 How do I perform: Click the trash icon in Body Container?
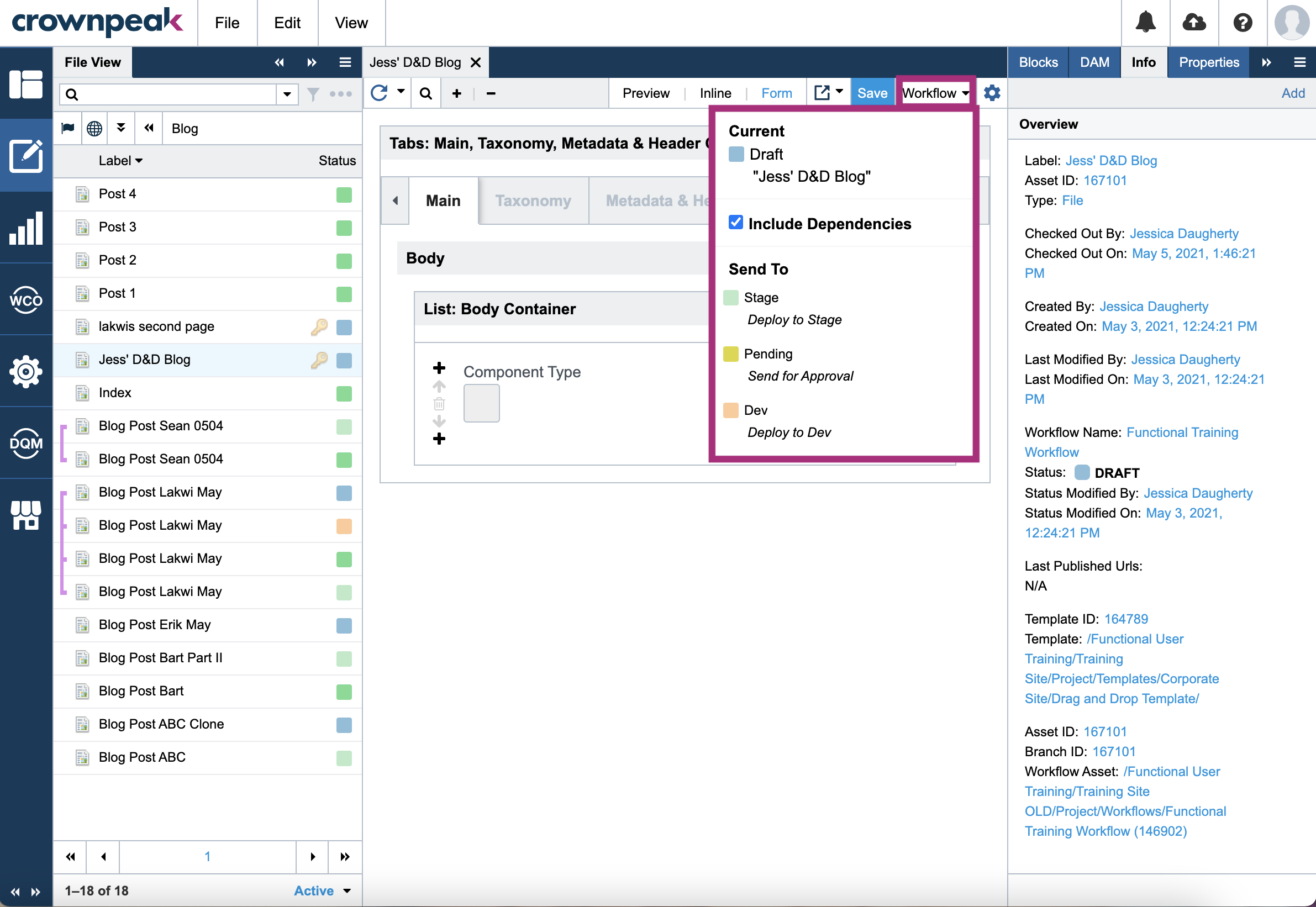pyautogui.click(x=439, y=404)
